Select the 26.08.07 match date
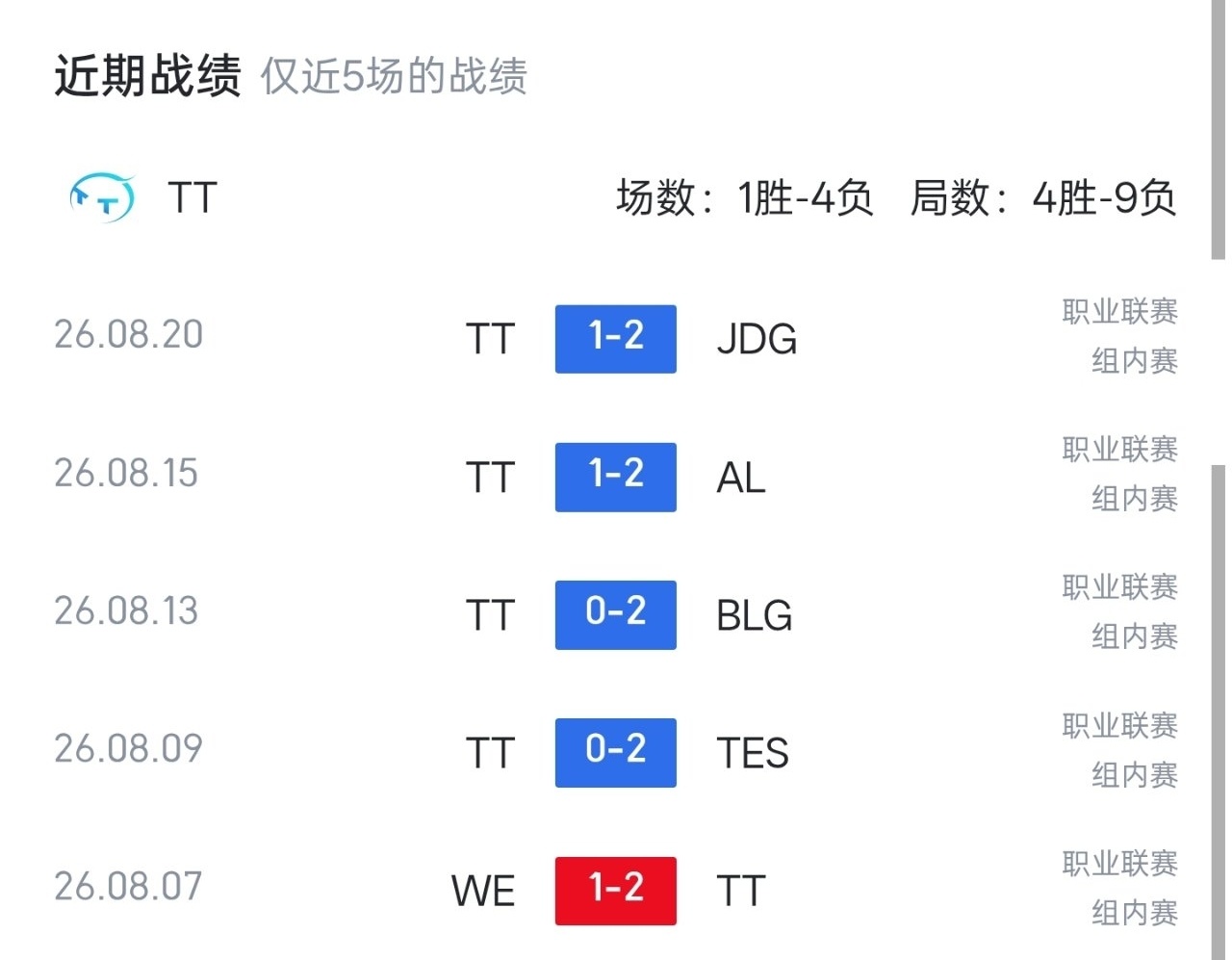 coord(129,886)
